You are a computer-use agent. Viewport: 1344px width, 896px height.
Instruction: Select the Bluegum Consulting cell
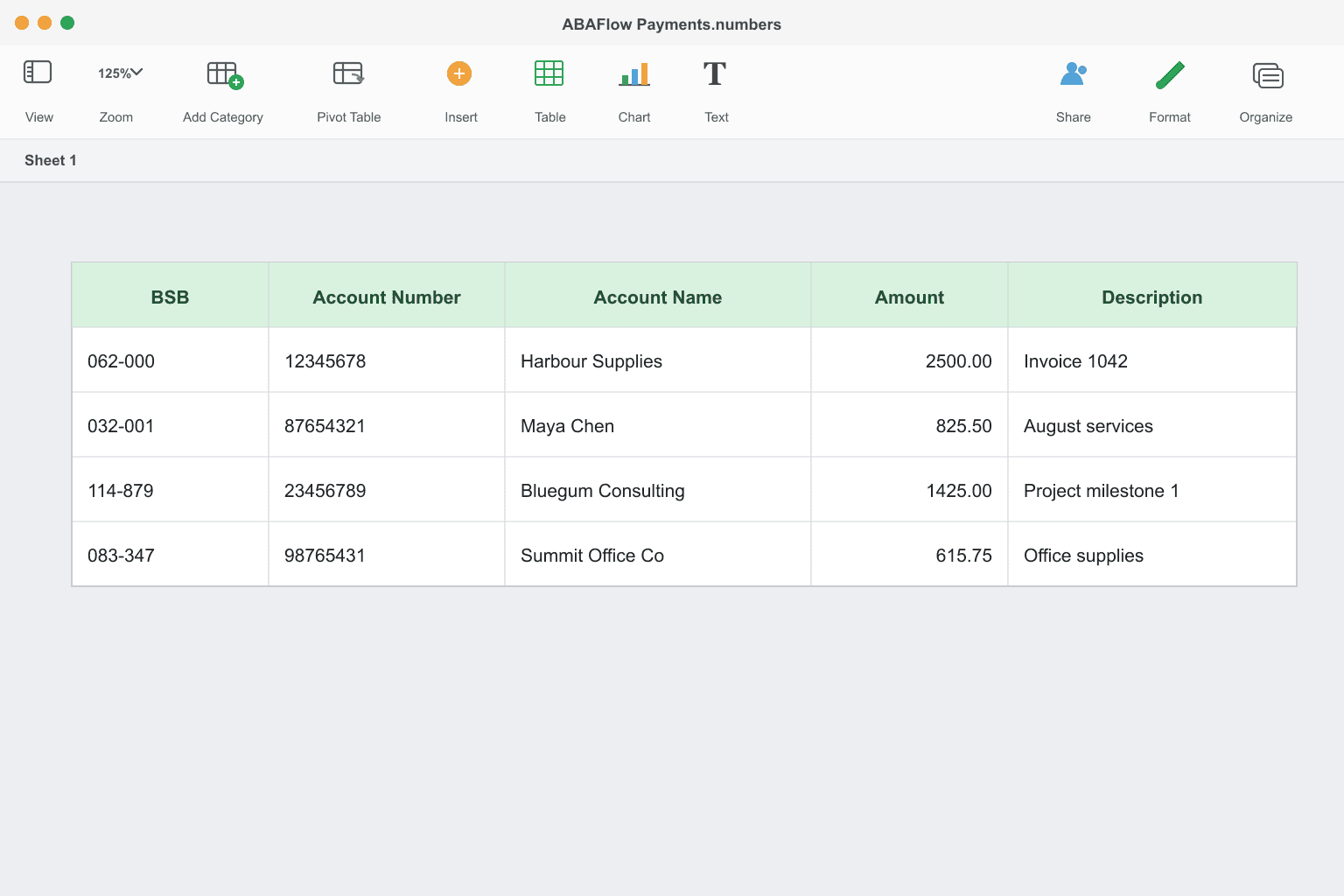(658, 490)
